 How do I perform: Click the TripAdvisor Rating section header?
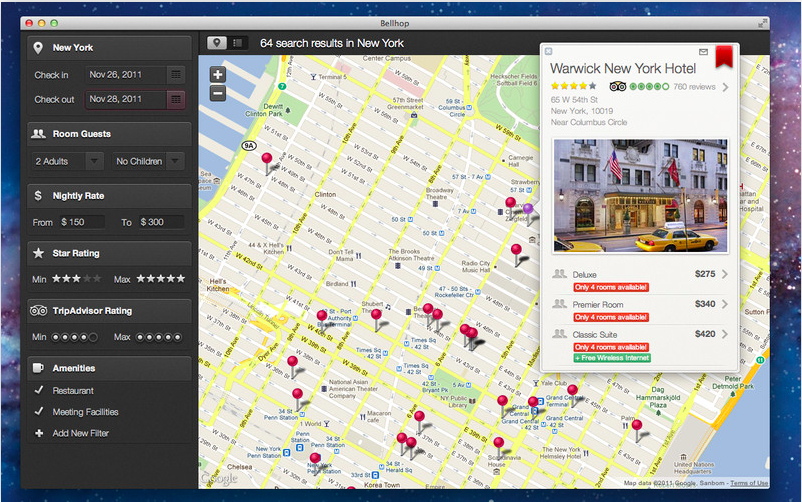click(109, 311)
